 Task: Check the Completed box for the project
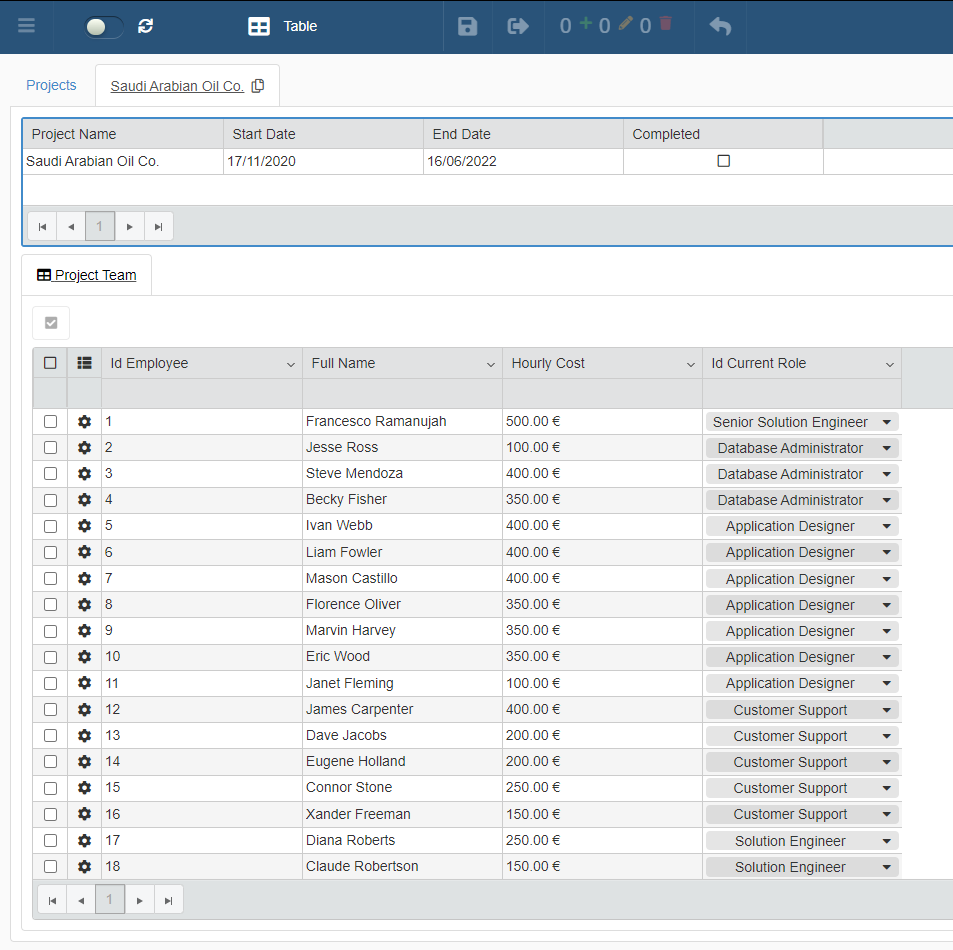coord(724,161)
